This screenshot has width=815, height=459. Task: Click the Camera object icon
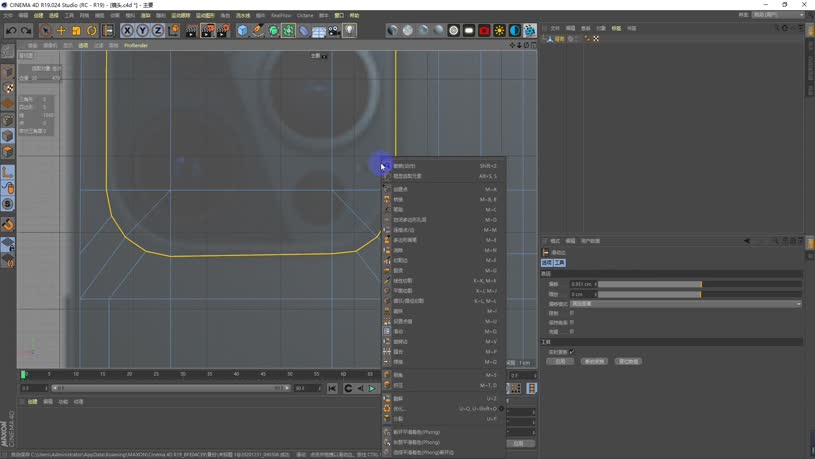(334, 31)
